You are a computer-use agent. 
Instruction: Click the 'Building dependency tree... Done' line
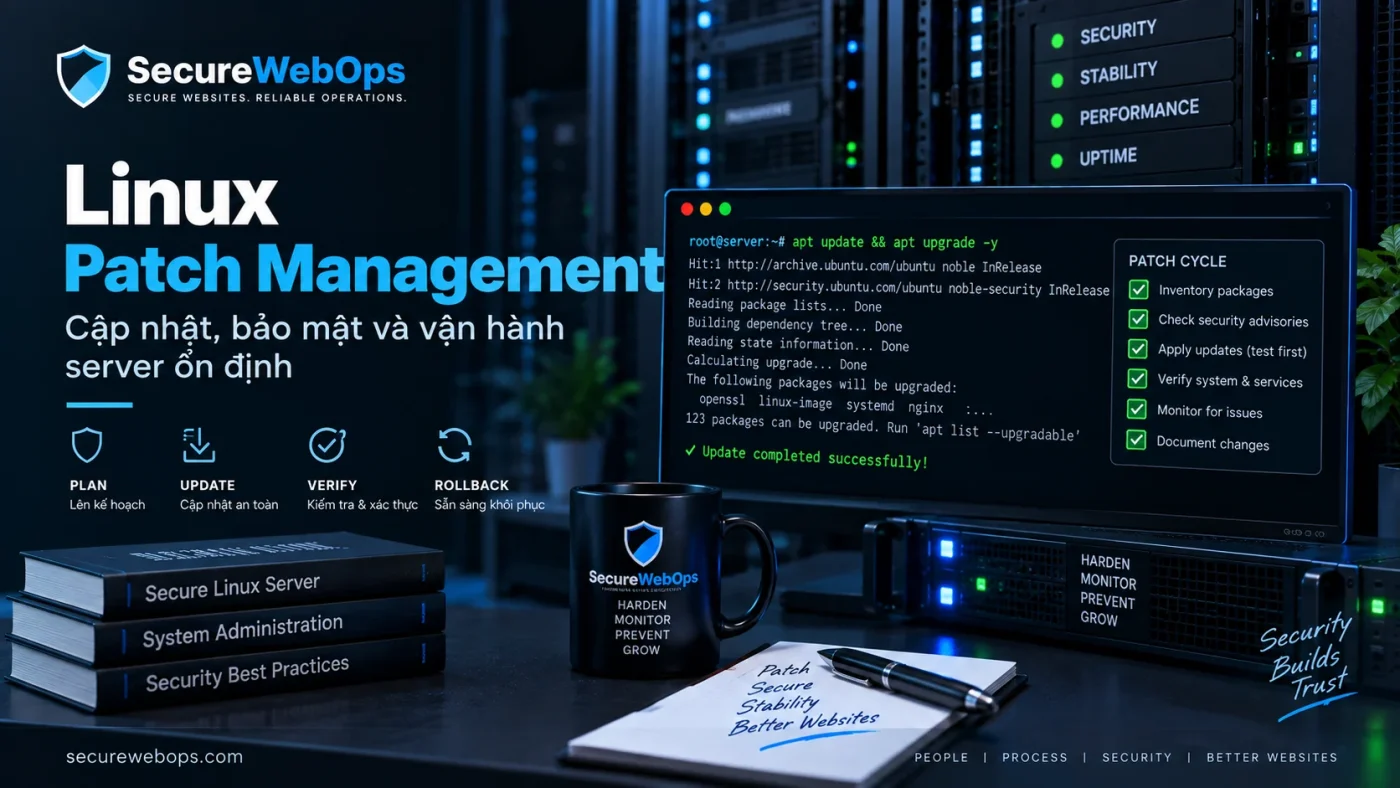tap(795, 325)
